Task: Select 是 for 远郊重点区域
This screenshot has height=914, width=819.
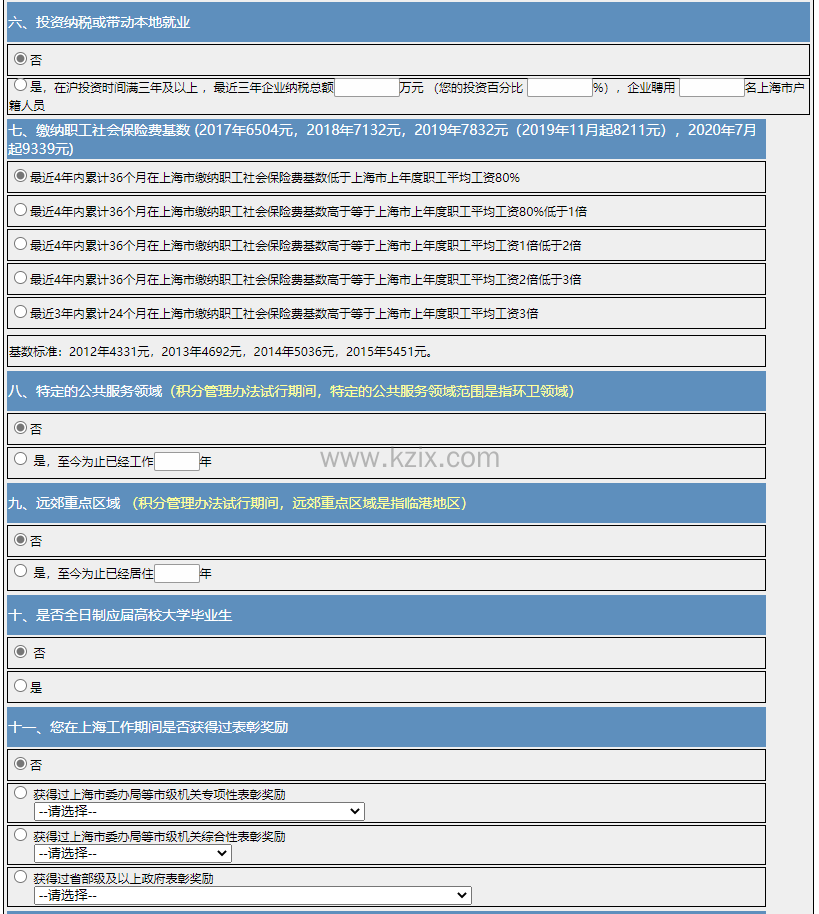Action: coord(20,572)
